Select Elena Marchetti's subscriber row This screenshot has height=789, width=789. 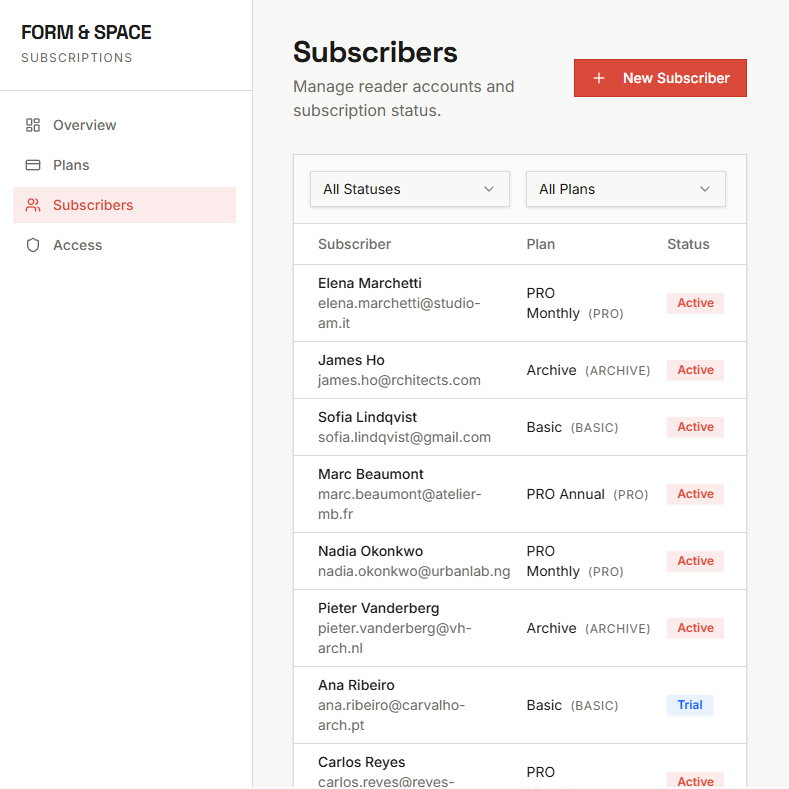coord(370,283)
